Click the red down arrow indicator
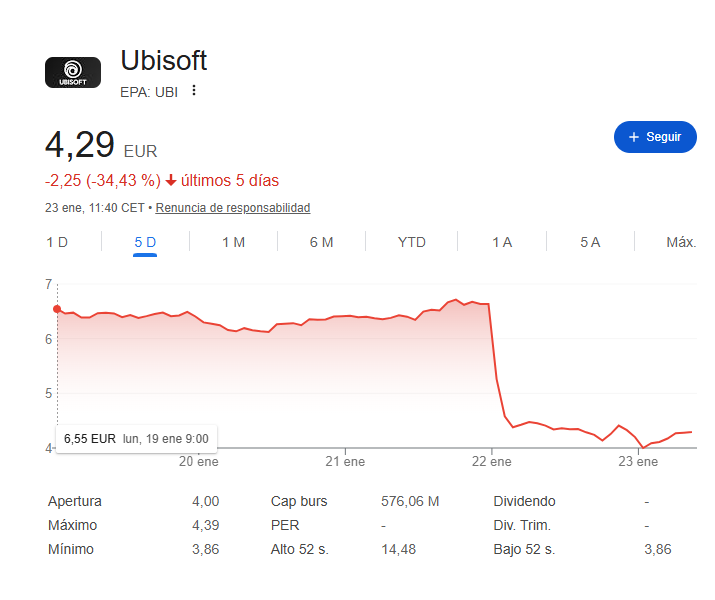This screenshot has width=715, height=600. coord(171,181)
